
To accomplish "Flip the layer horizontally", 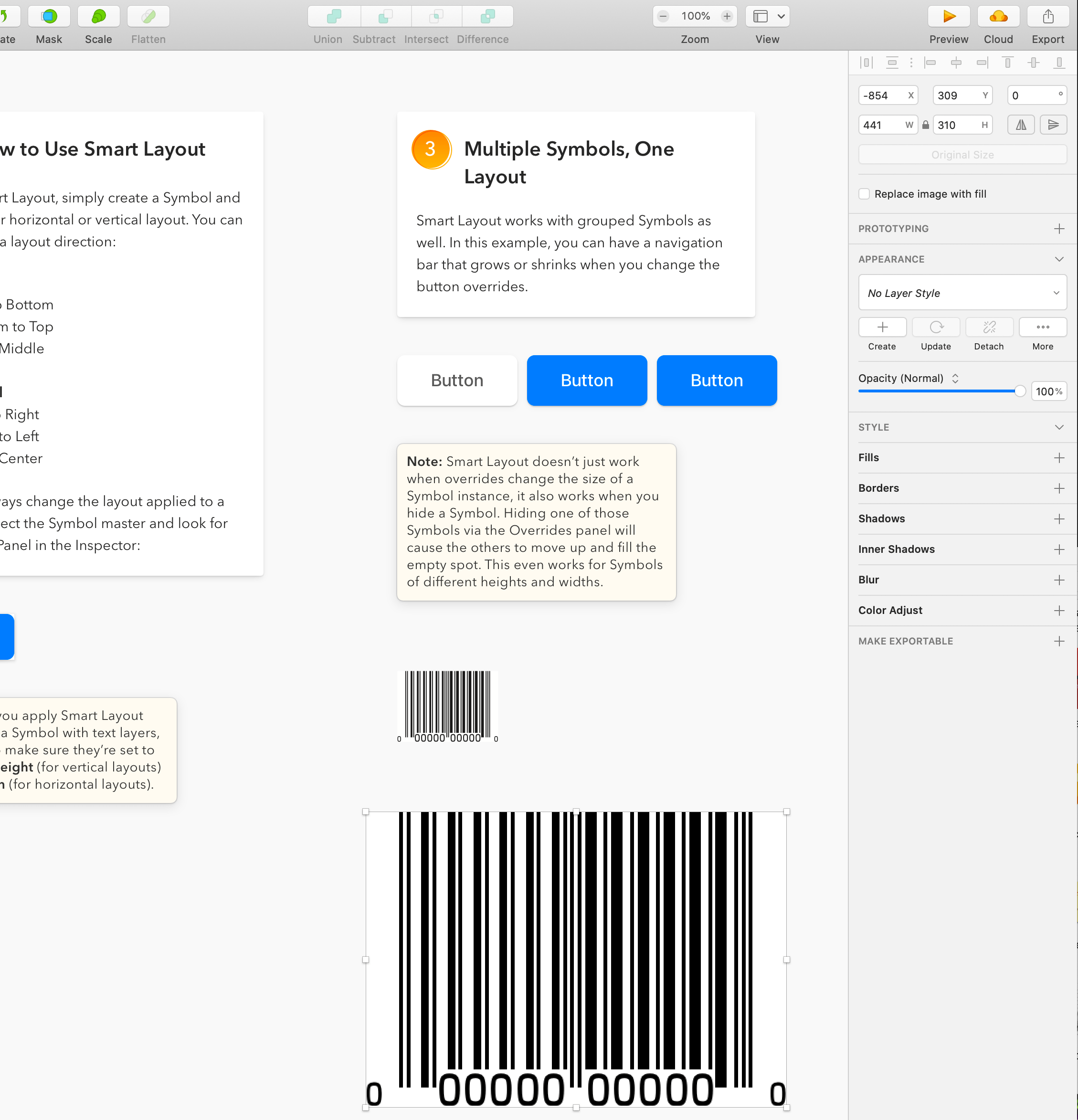I will coord(1021,125).
